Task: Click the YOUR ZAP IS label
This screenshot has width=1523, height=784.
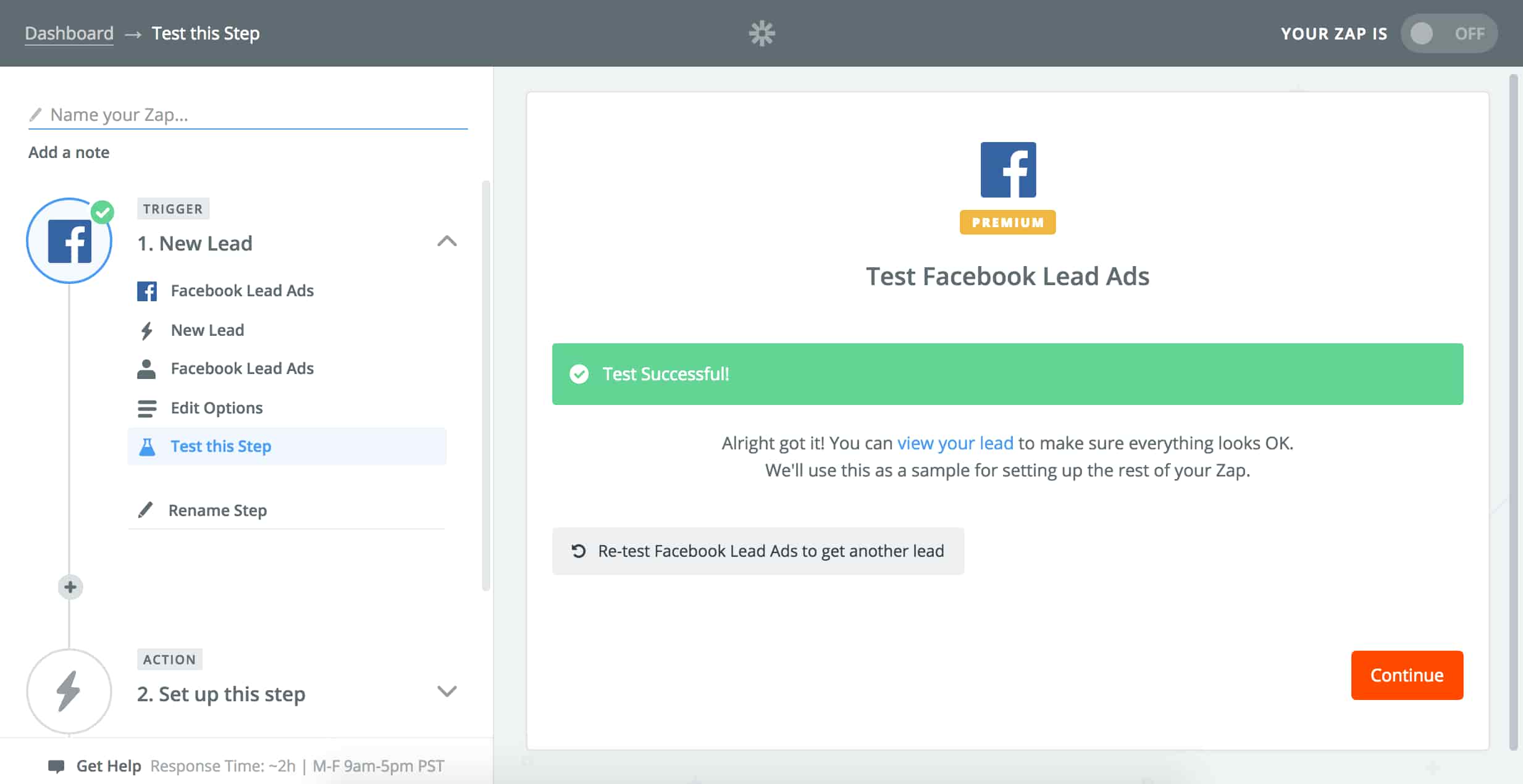Action: coord(1334,33)
